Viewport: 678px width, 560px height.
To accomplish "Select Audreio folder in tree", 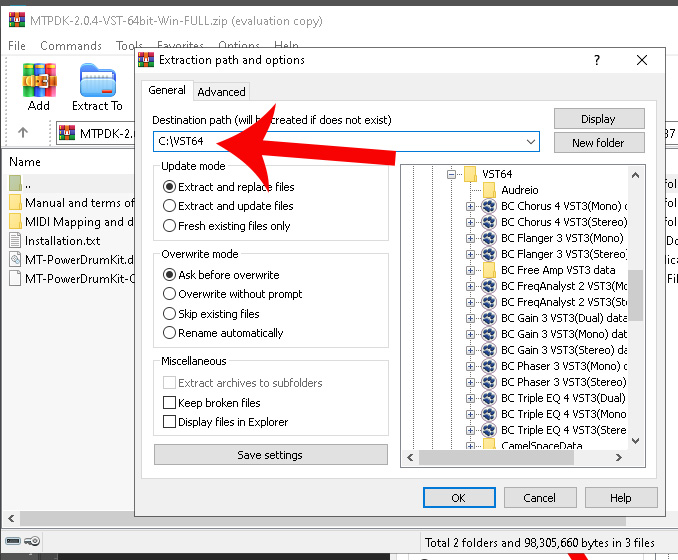I will (520, 190).
